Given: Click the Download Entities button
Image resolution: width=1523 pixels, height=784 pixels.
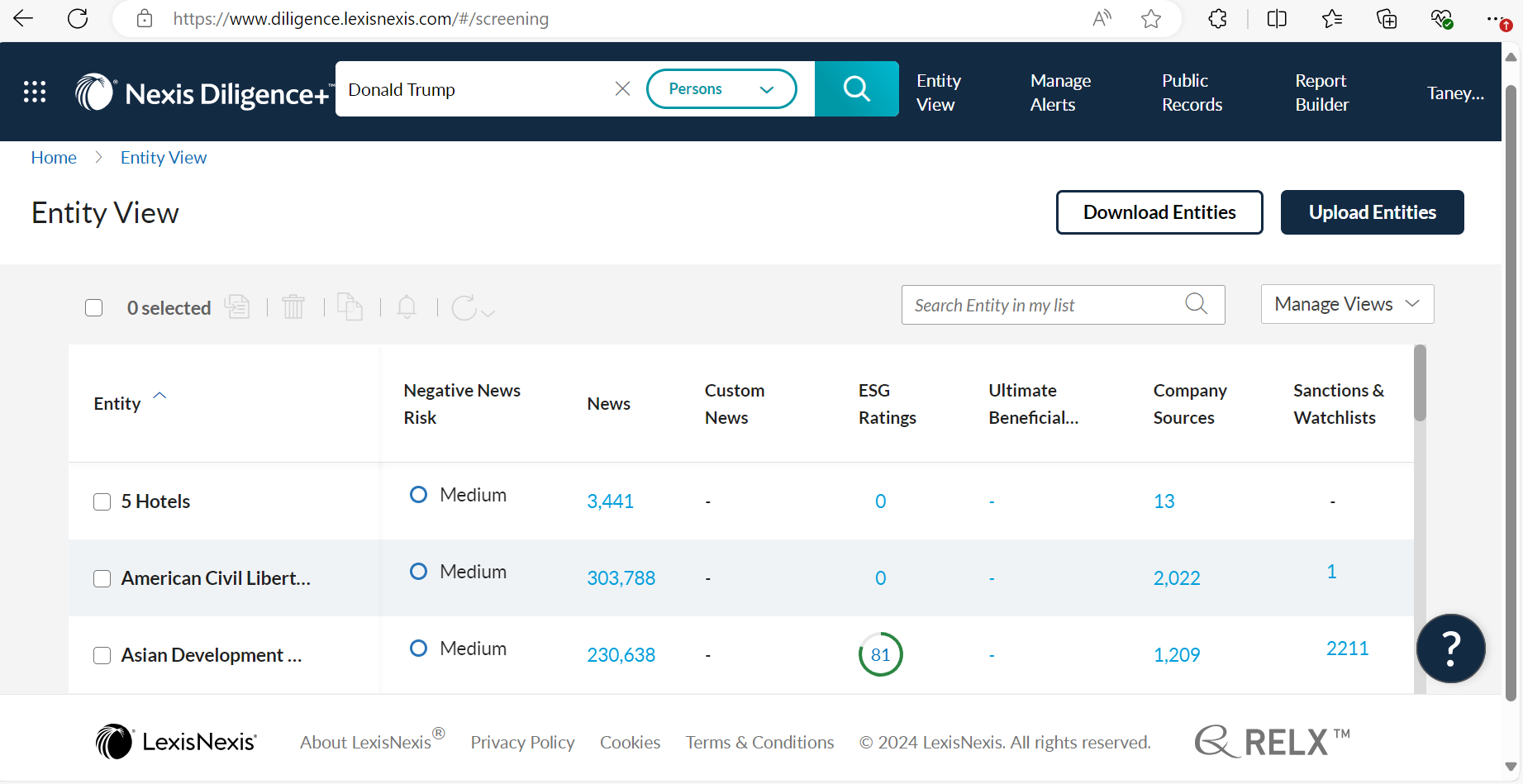Looking at the screenshot, I should click(x=1159, y=212).
